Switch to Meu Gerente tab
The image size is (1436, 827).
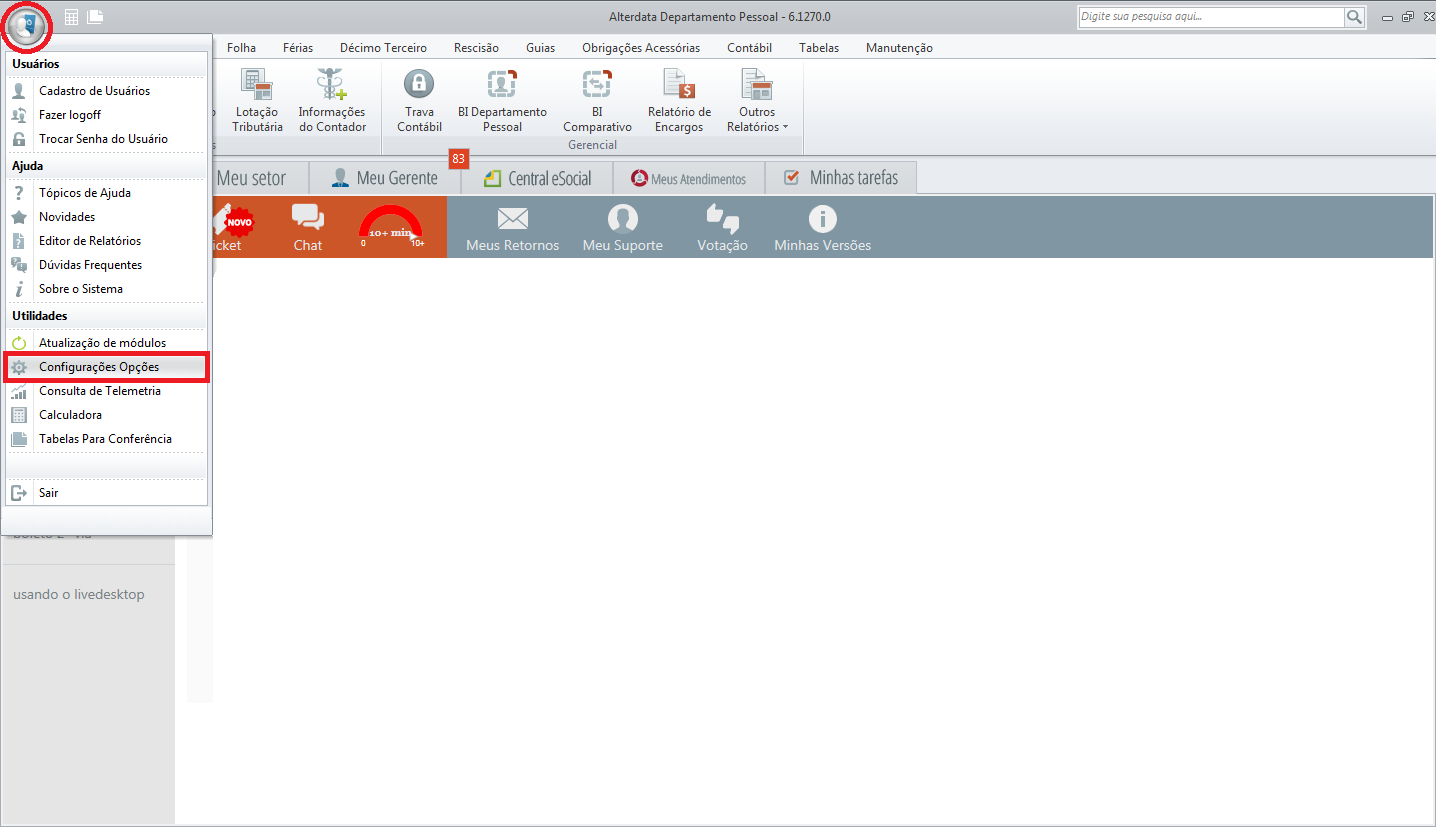(384, 178)
